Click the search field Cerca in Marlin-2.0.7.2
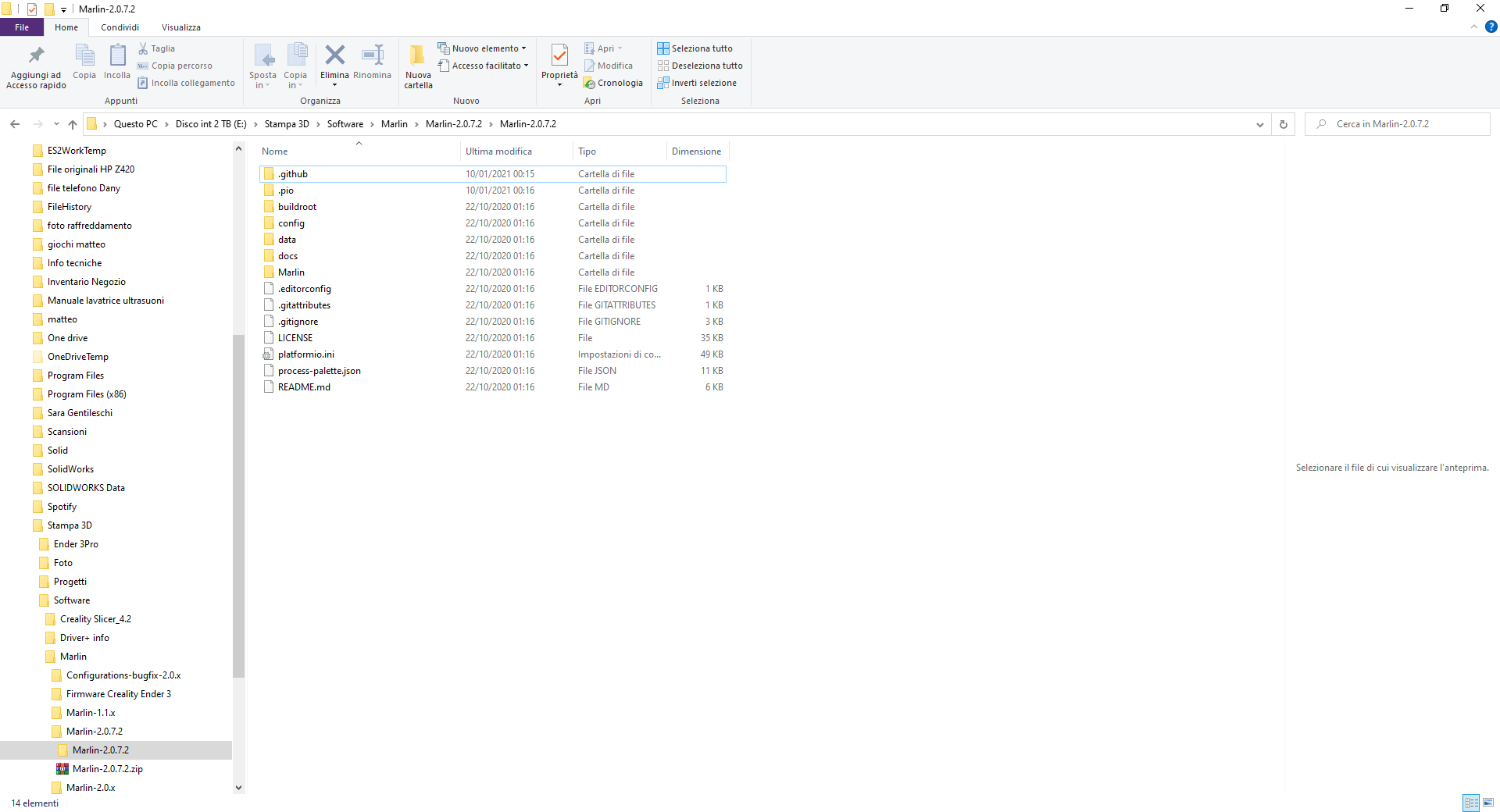1500x812 pixels. click(x=1400, y=124)
